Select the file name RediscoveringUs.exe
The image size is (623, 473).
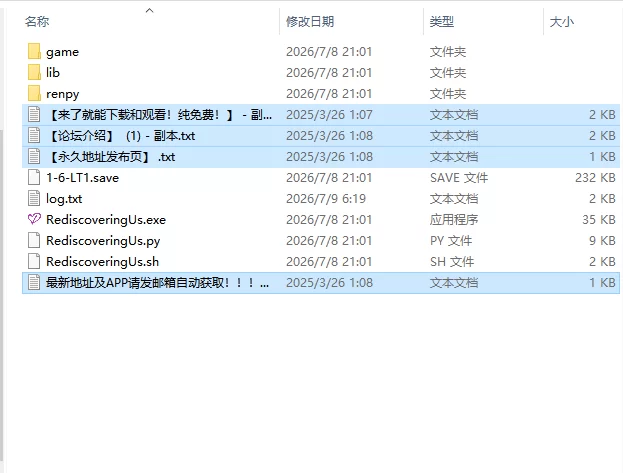coord(106,220)
